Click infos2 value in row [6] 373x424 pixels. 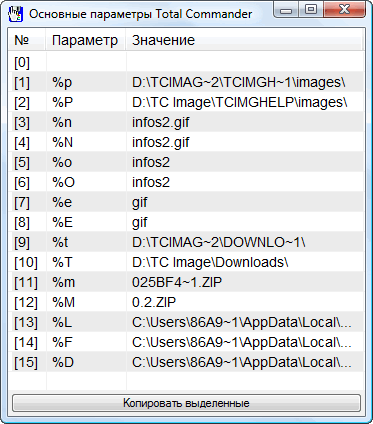tap(151, 182)
